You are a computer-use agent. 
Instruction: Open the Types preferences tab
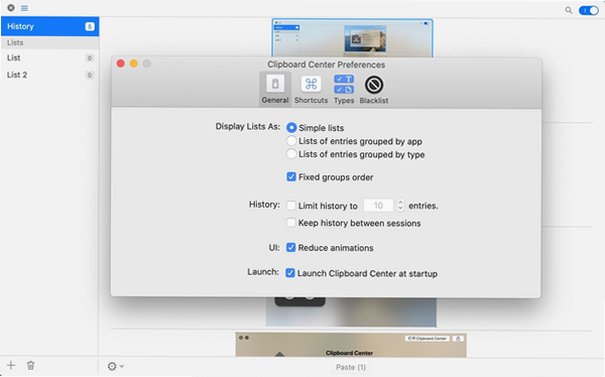343,89
